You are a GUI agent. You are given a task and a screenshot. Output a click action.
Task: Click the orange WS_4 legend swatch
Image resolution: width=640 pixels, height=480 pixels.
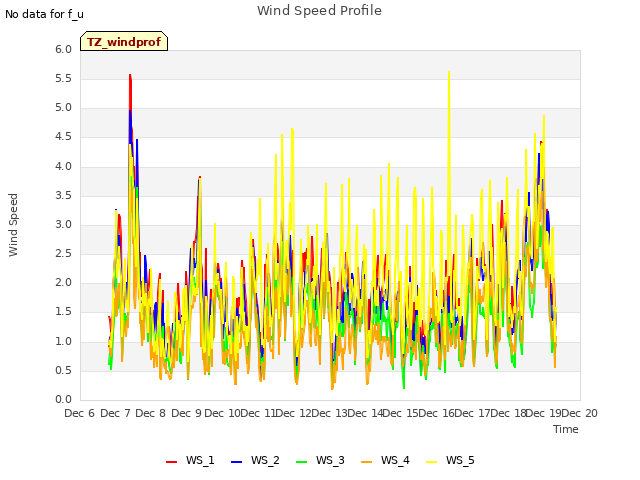[367, 462]
